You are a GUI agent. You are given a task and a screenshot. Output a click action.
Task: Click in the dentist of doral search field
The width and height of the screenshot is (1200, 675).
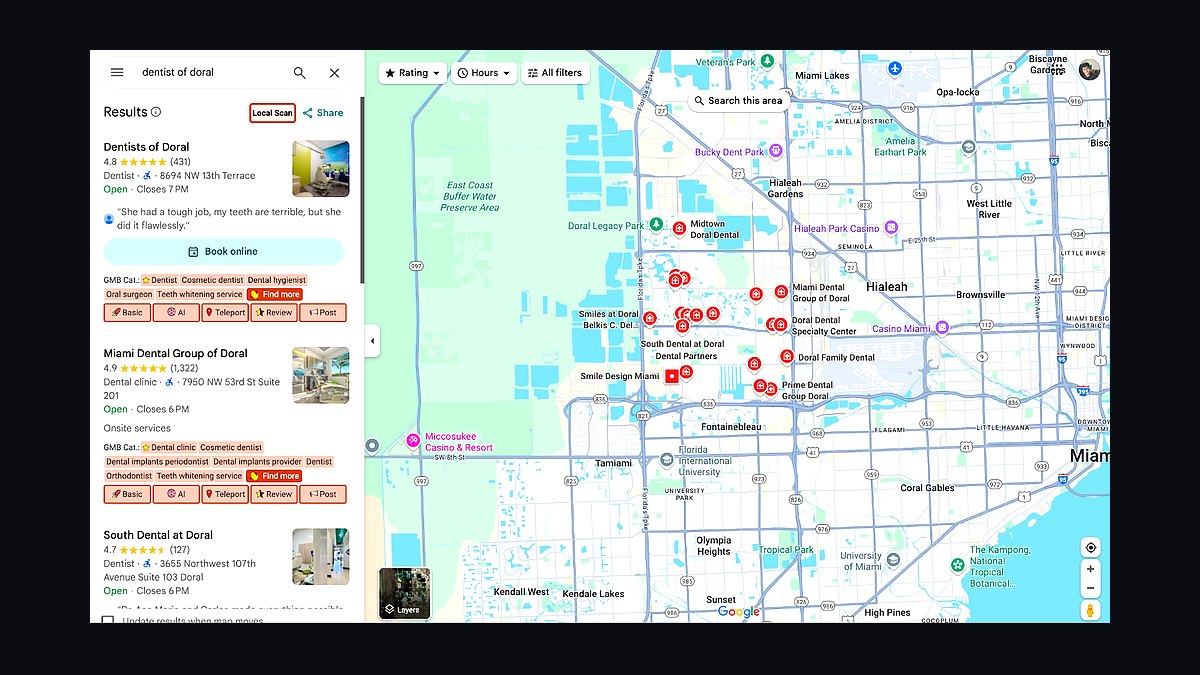pyautogui.click(x=210, y=72)
